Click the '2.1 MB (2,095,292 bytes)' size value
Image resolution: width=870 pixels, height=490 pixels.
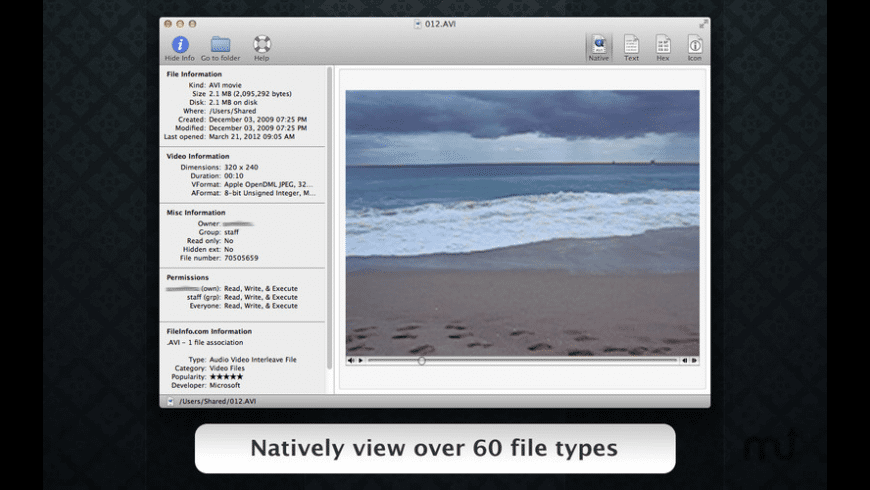(250, 94)
